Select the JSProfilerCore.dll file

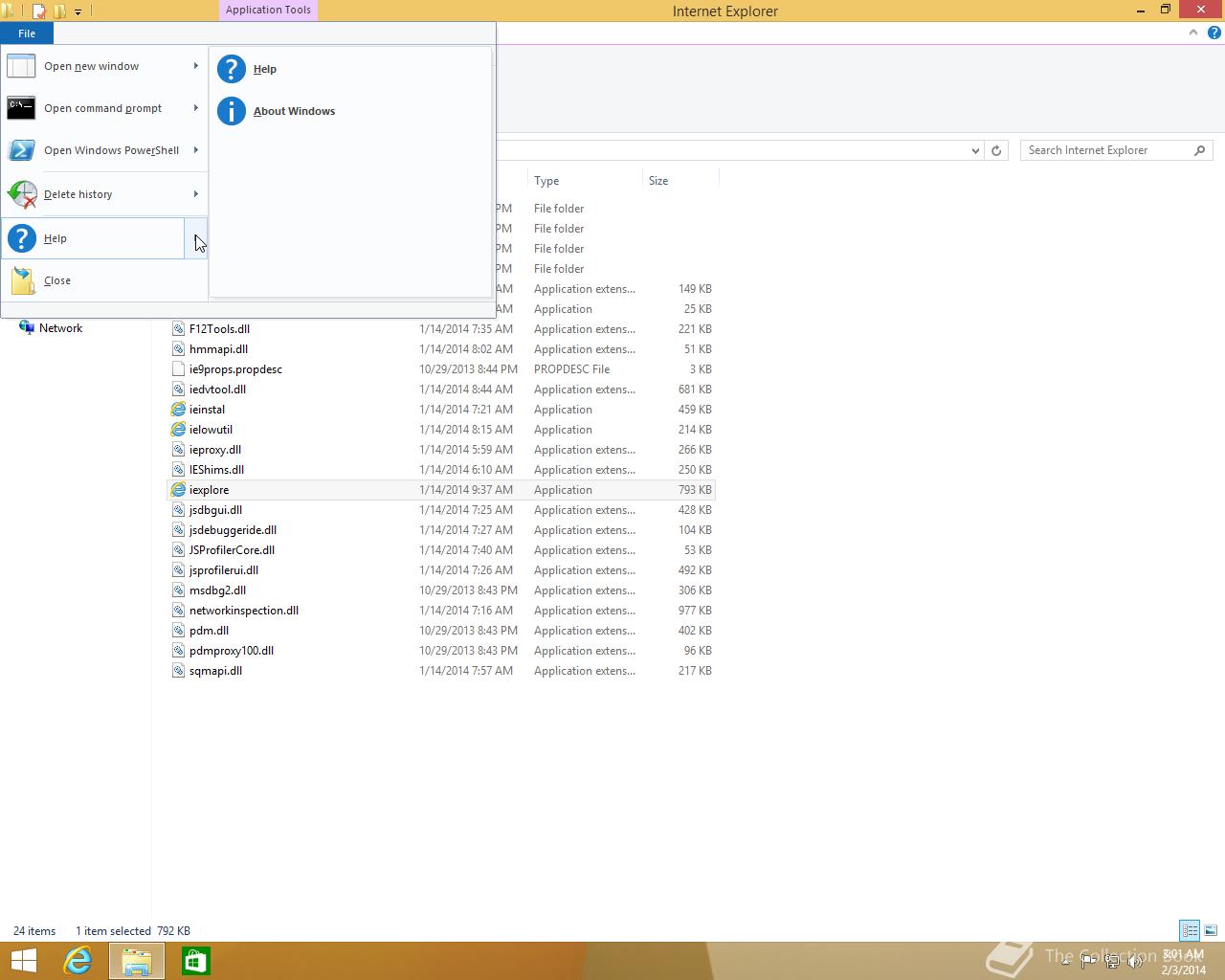(232, 550)
